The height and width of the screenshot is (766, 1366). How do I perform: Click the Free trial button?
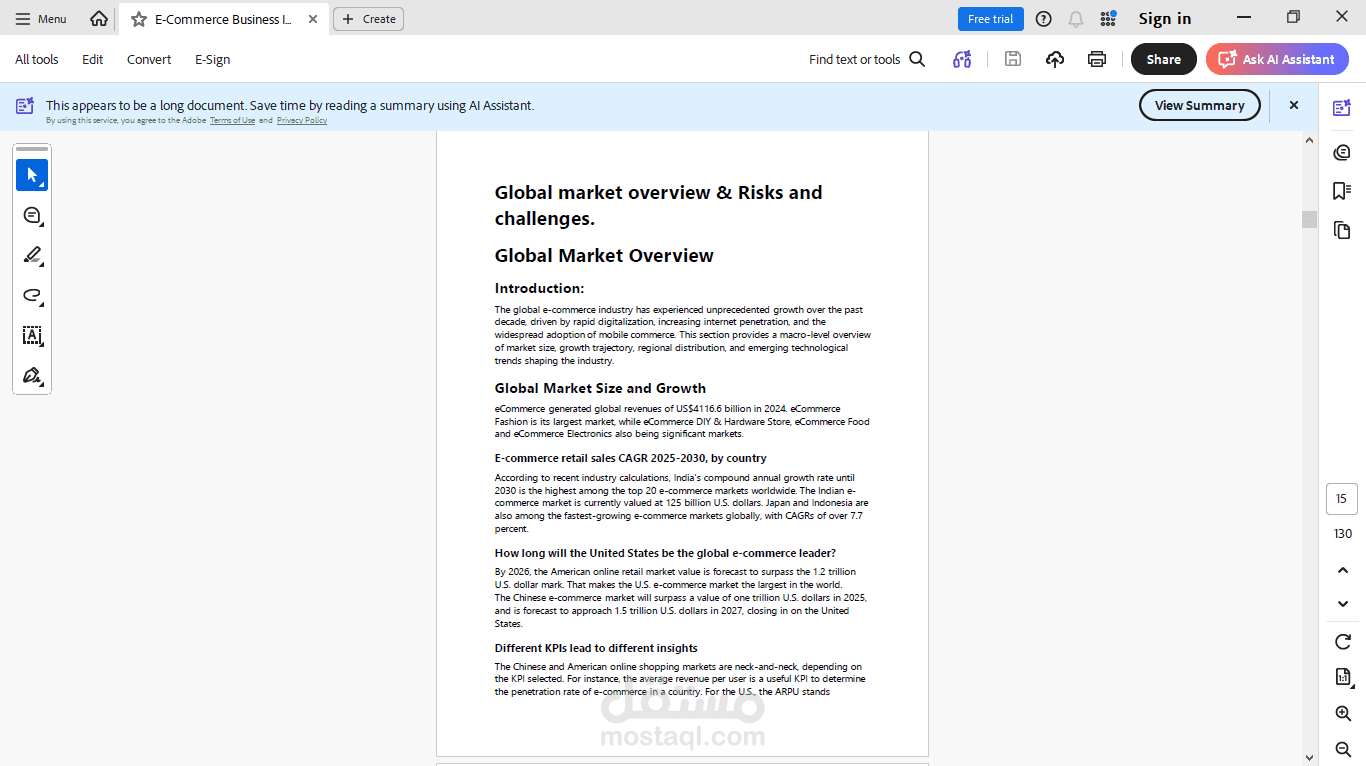[990, 19]
